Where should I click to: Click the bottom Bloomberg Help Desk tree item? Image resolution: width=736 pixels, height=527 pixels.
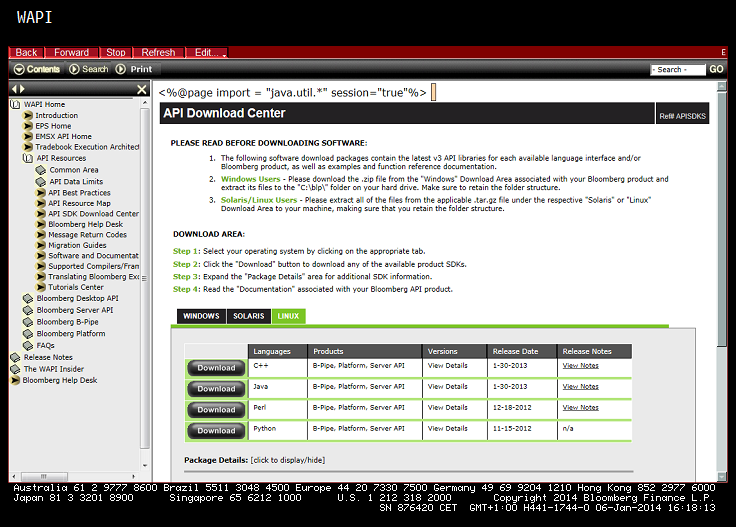point(60,380)
